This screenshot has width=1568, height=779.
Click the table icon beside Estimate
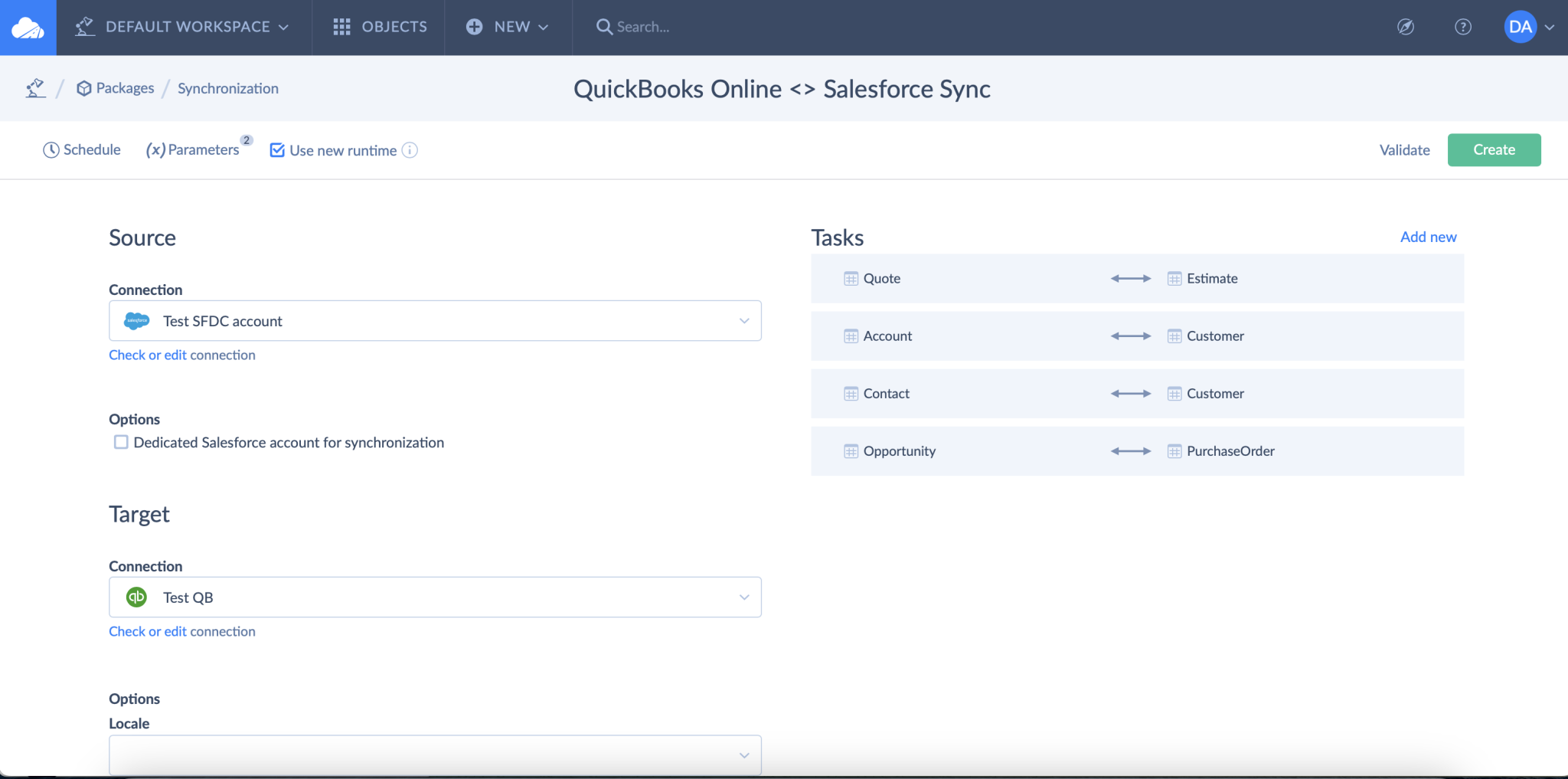pyautogui.click(x=1174, y=279)
